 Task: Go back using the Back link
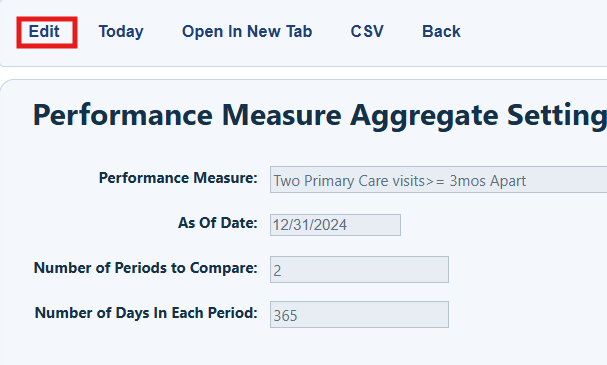[441, 32]
